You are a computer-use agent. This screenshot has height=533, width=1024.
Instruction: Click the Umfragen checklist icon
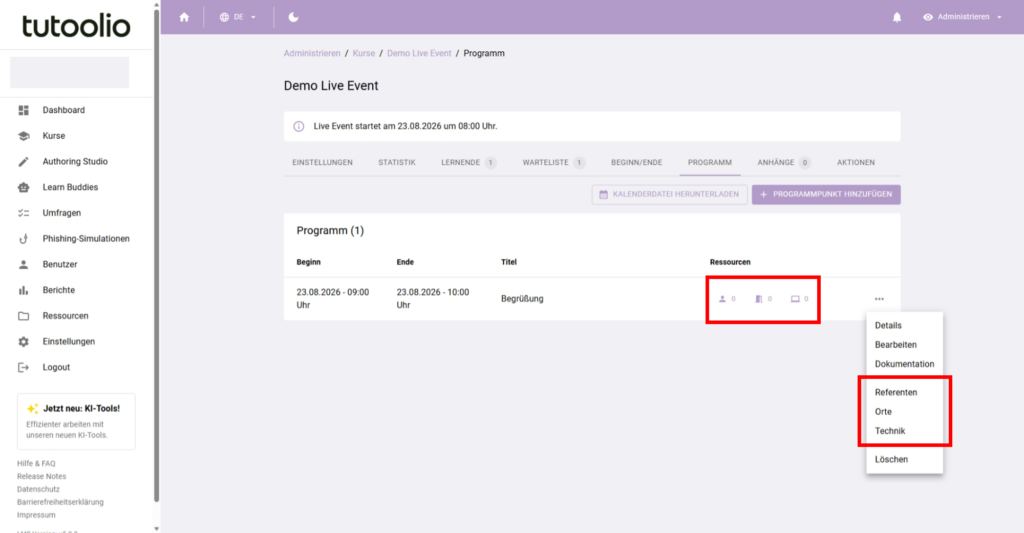[24, 213]
